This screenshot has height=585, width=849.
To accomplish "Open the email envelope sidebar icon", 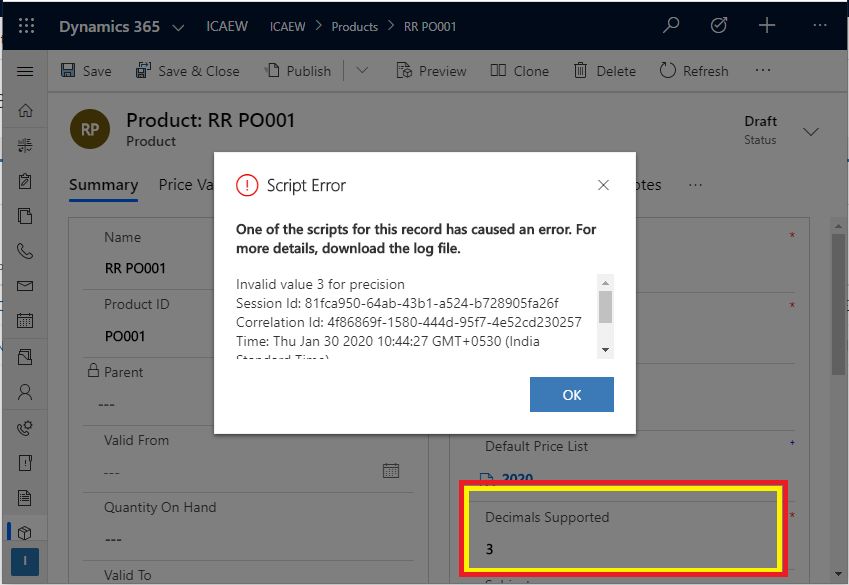I will coord(25,286).
